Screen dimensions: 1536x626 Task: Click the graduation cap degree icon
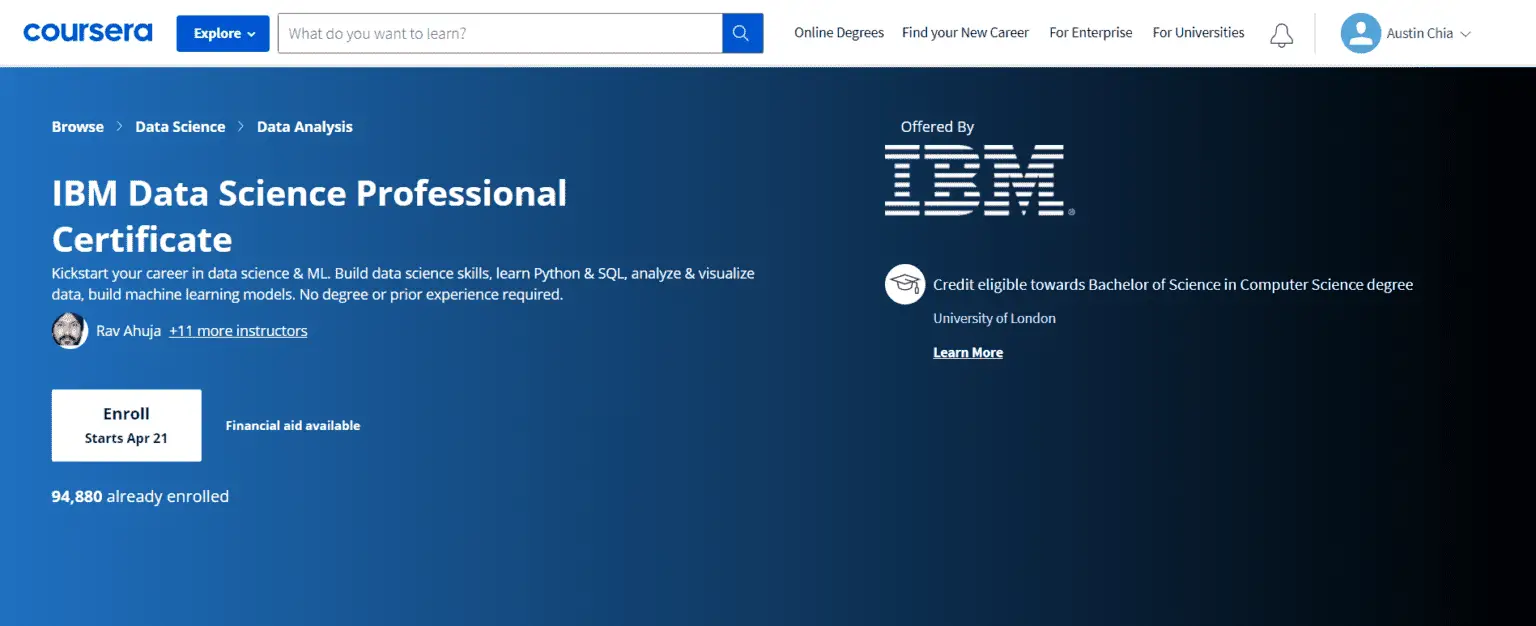tap(905, 284)
